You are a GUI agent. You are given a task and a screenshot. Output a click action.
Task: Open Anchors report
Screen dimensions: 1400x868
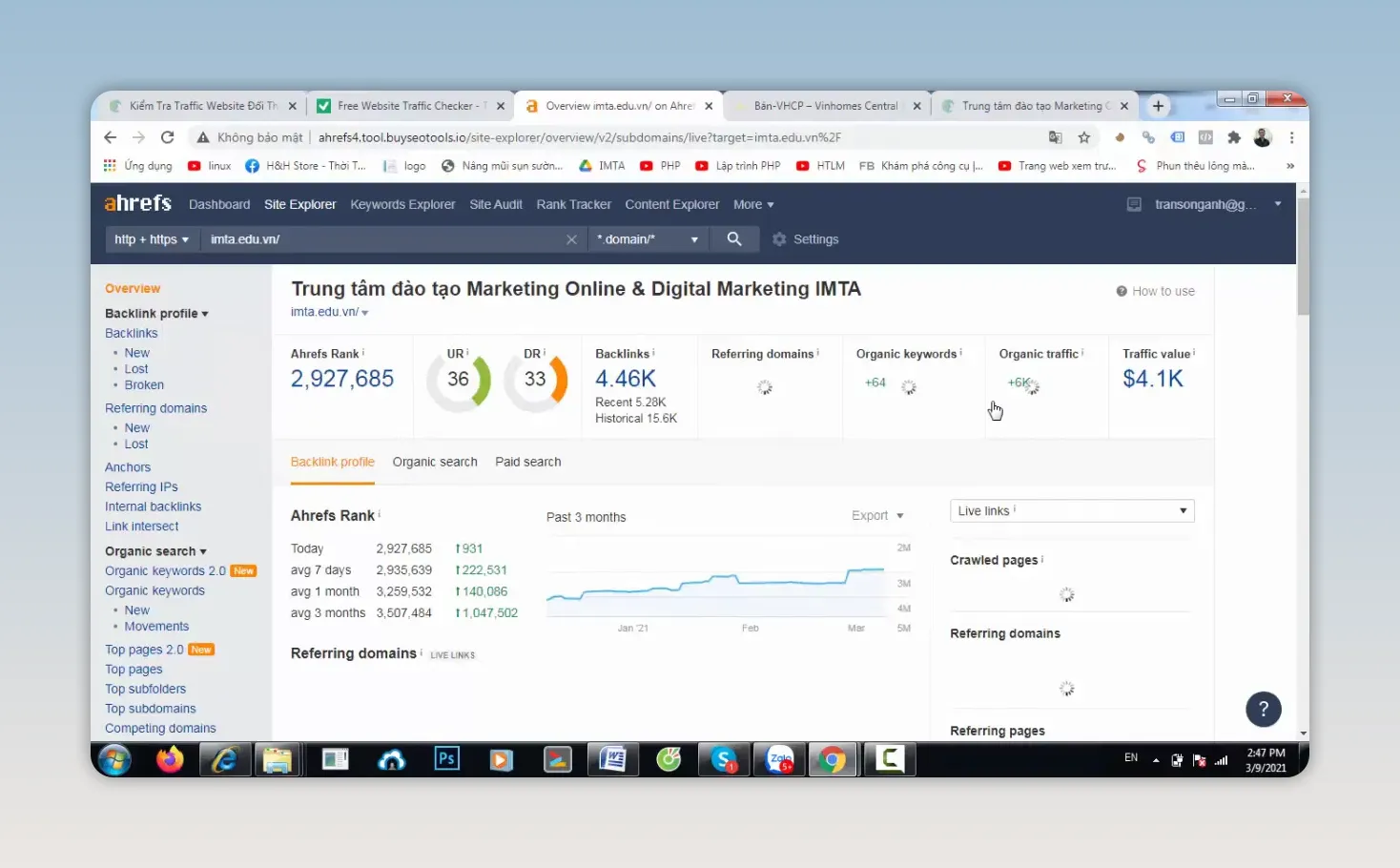(x=128, y=467)
